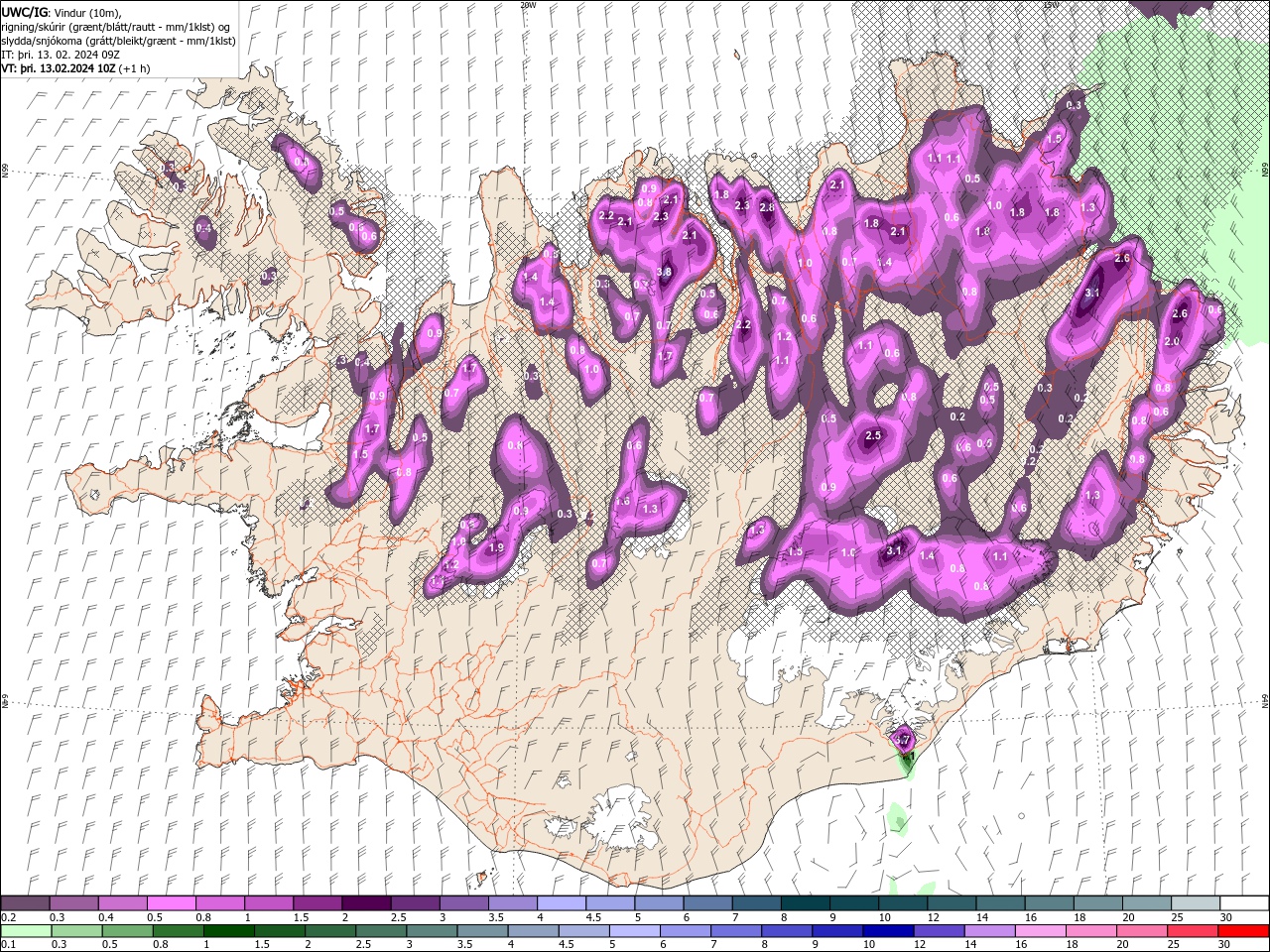Click the '30' label on the bottom scale

tap(1222, 945)
